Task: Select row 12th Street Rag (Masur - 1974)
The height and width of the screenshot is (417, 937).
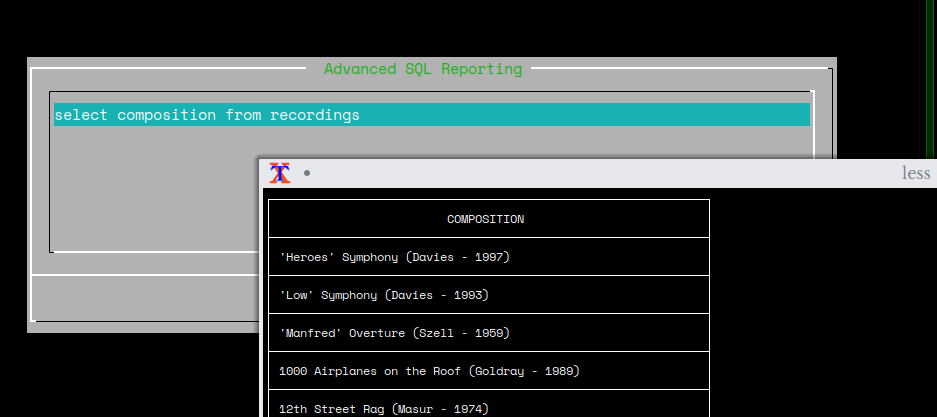Action: [489, 404]
